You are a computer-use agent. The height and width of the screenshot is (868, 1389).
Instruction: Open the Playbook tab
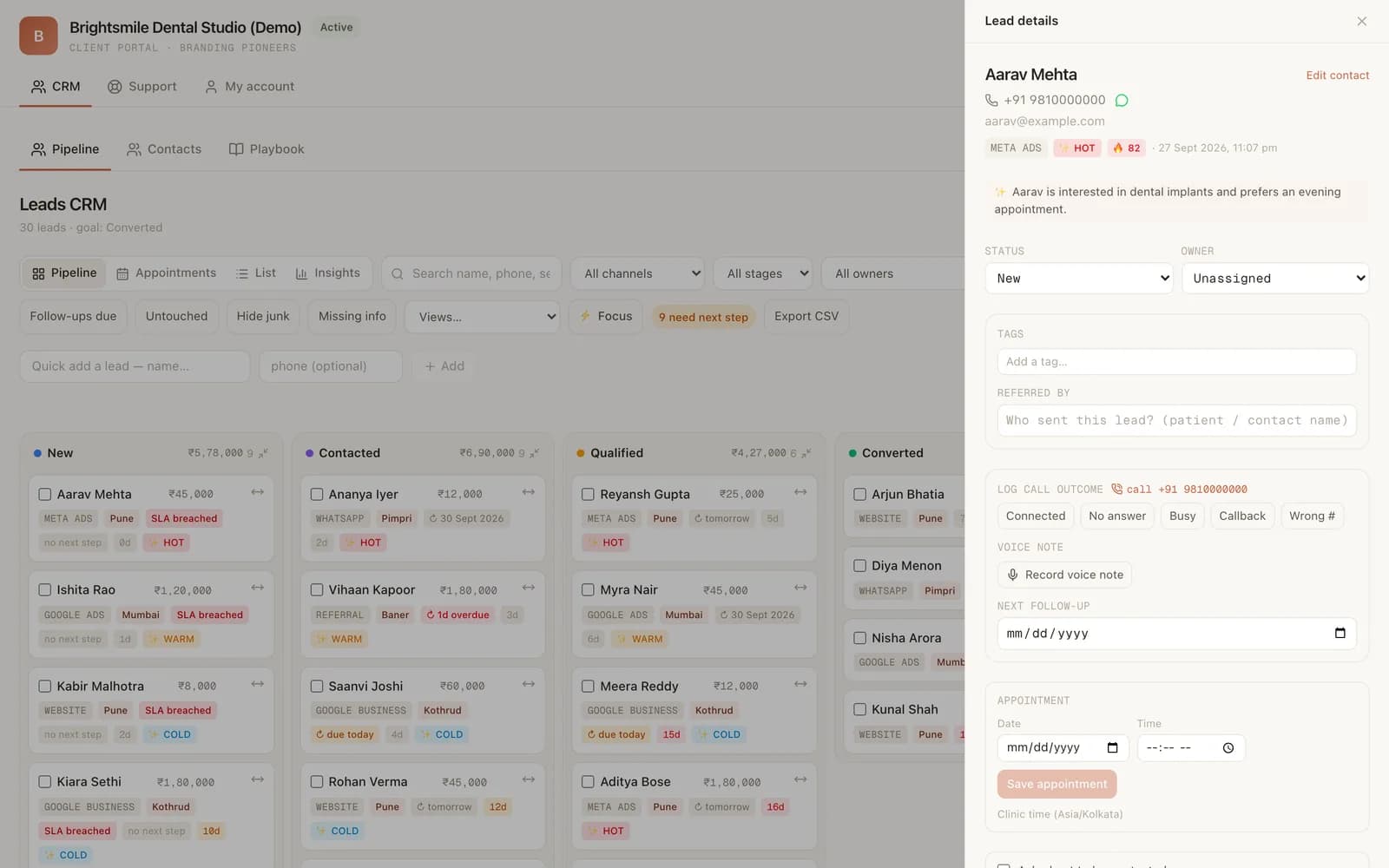(x=267, y=149)
